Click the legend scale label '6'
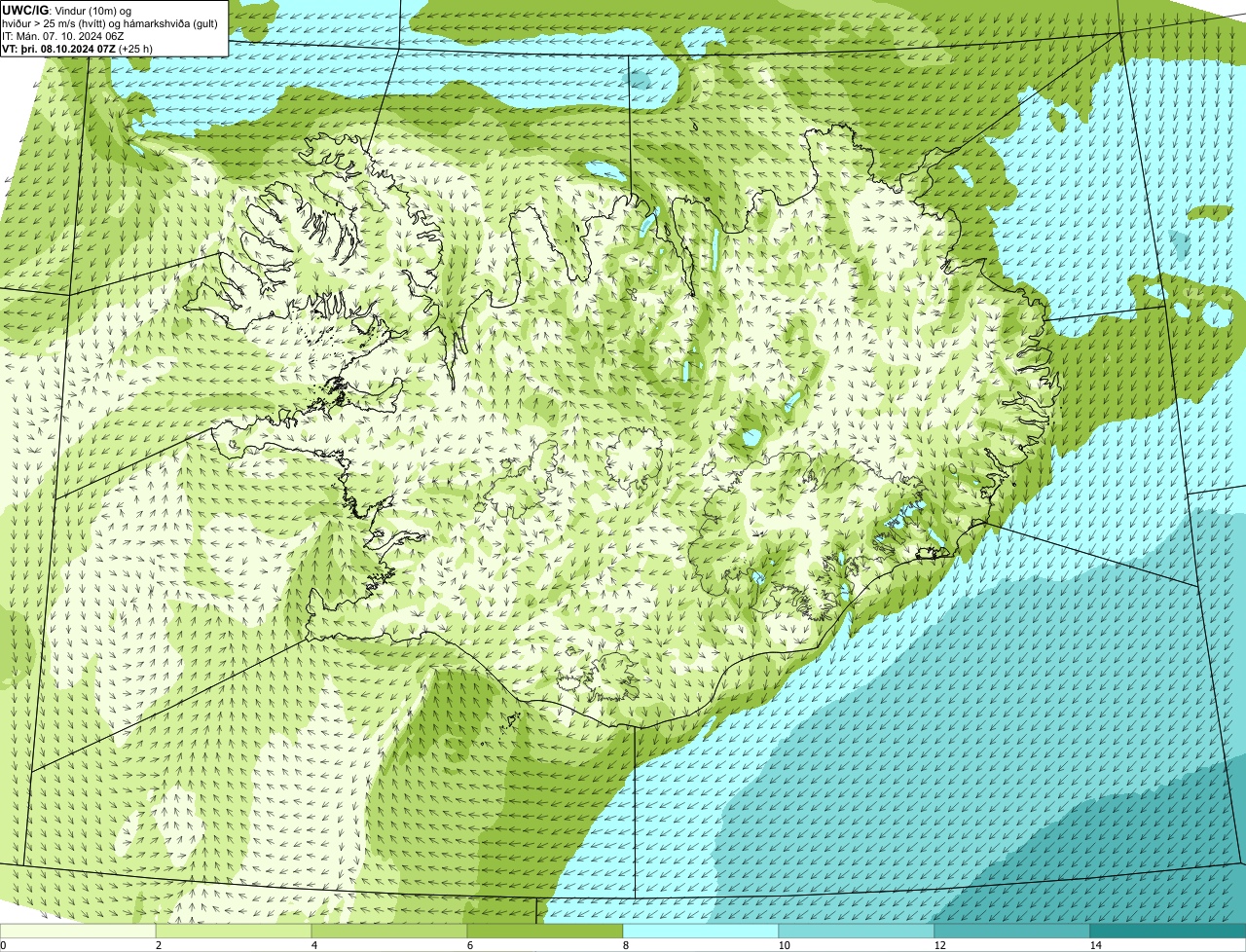This screenshot has width=1246, height=952. pyautogui.click(x=469, y=945)
